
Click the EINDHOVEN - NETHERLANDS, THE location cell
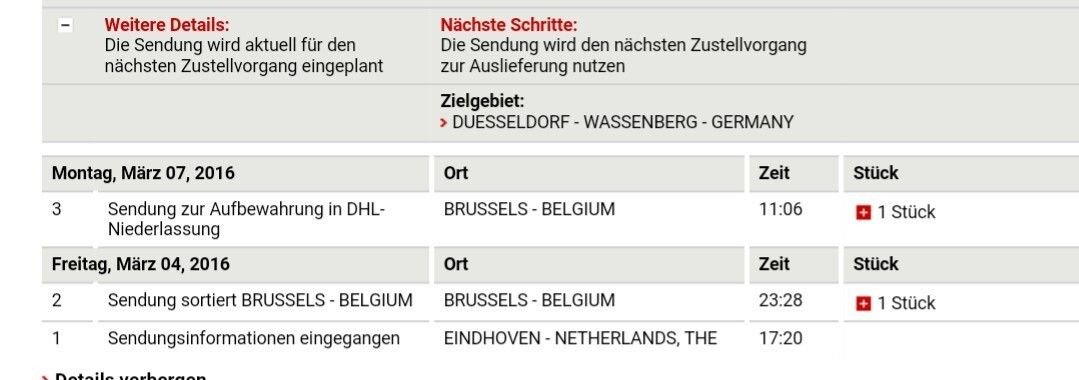pos(581,339)
